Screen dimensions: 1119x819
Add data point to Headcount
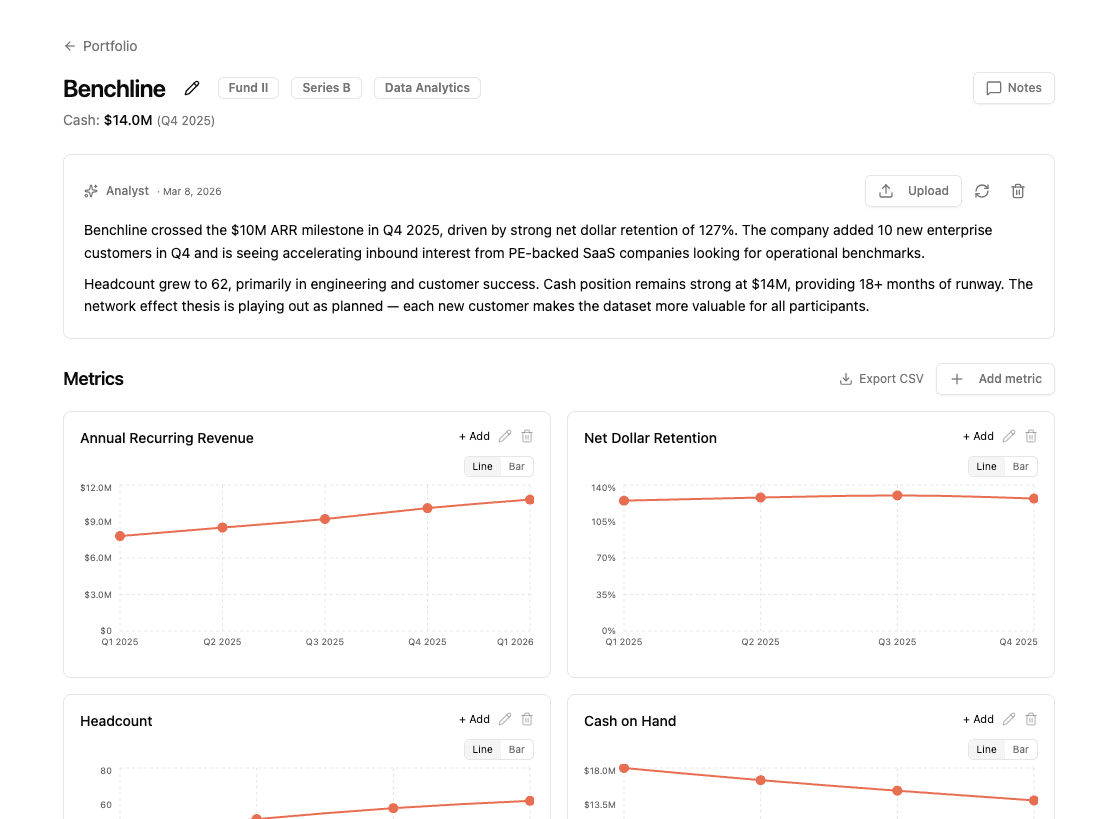[x=474, y=719]
